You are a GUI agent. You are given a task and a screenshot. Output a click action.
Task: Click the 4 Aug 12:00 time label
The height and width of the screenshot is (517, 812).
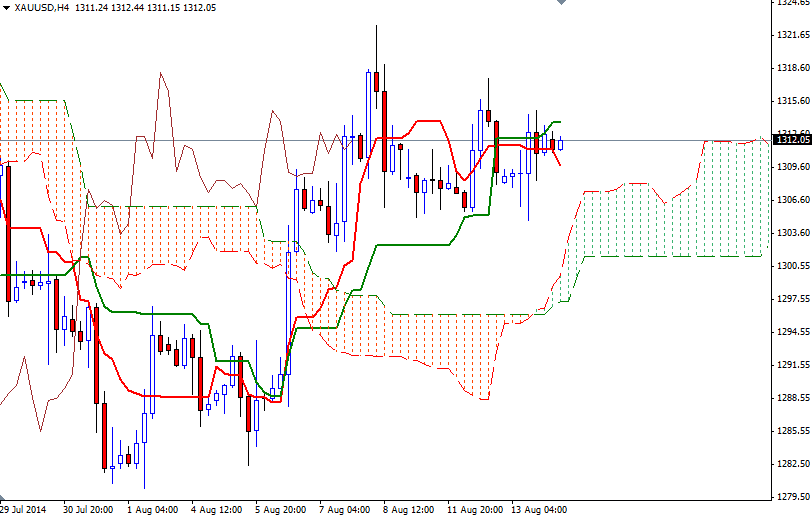click(216, 510)
